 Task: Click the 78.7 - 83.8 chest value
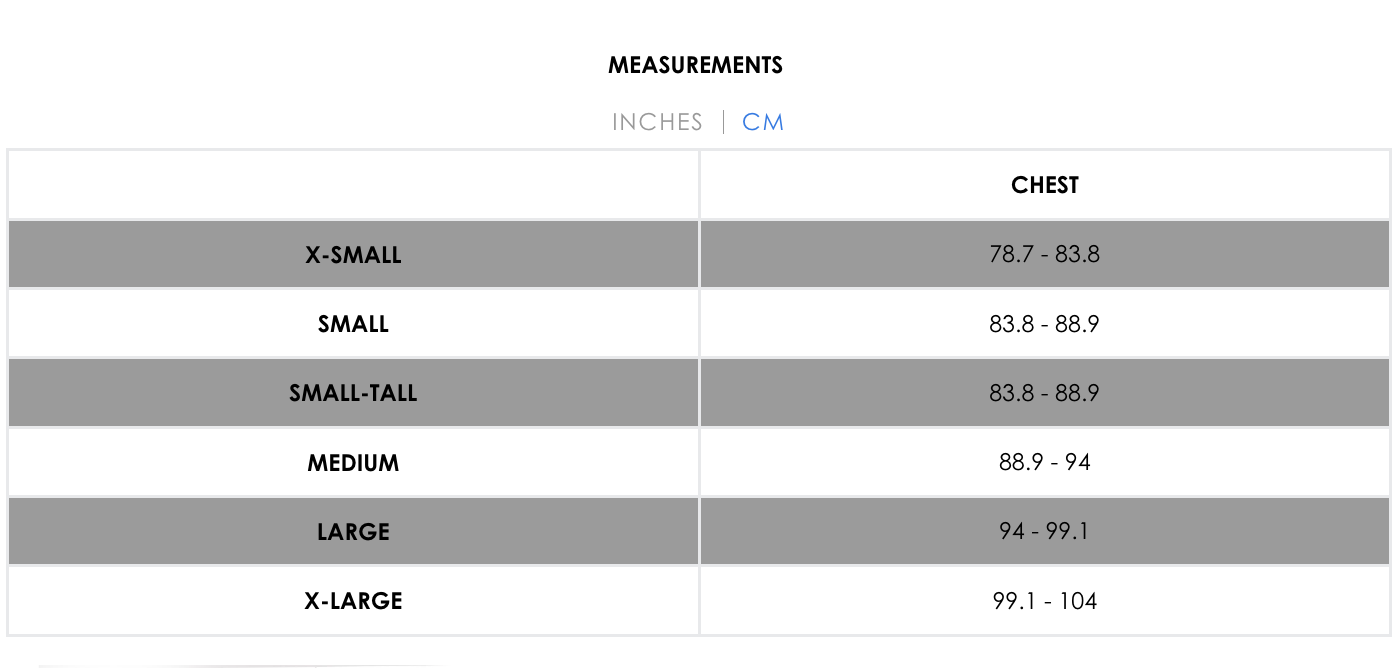tap(1045, 254)
